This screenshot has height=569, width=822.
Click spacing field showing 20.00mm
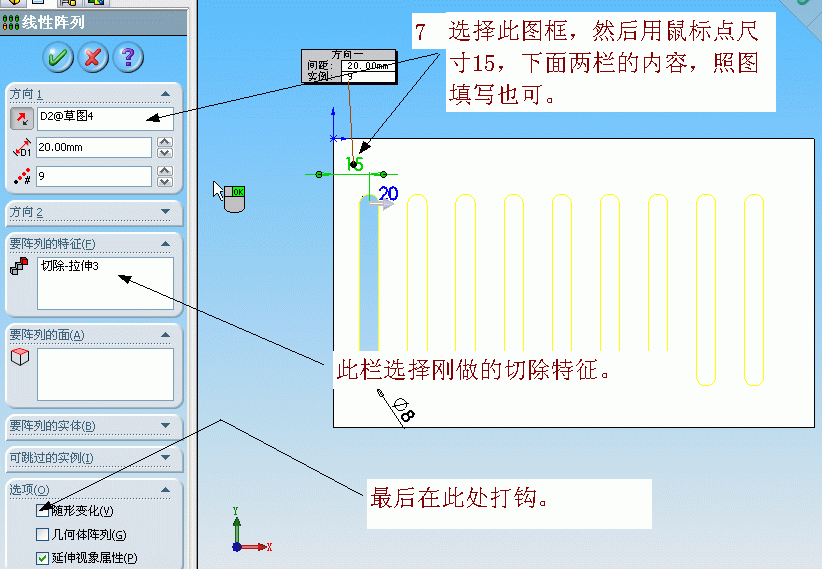[x=94, y=147]
